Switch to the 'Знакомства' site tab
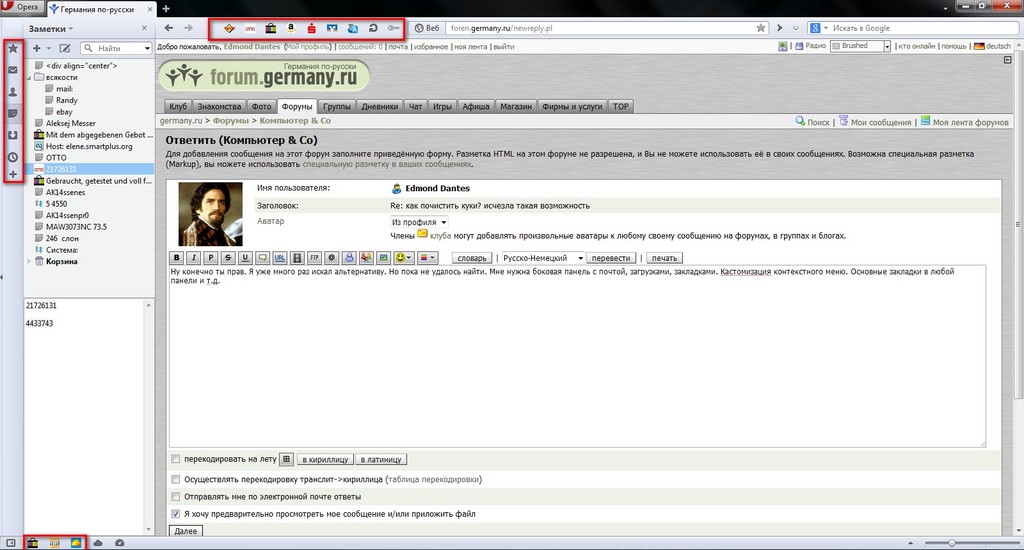This screenshot has width=1024, height=550. point(219,106)
